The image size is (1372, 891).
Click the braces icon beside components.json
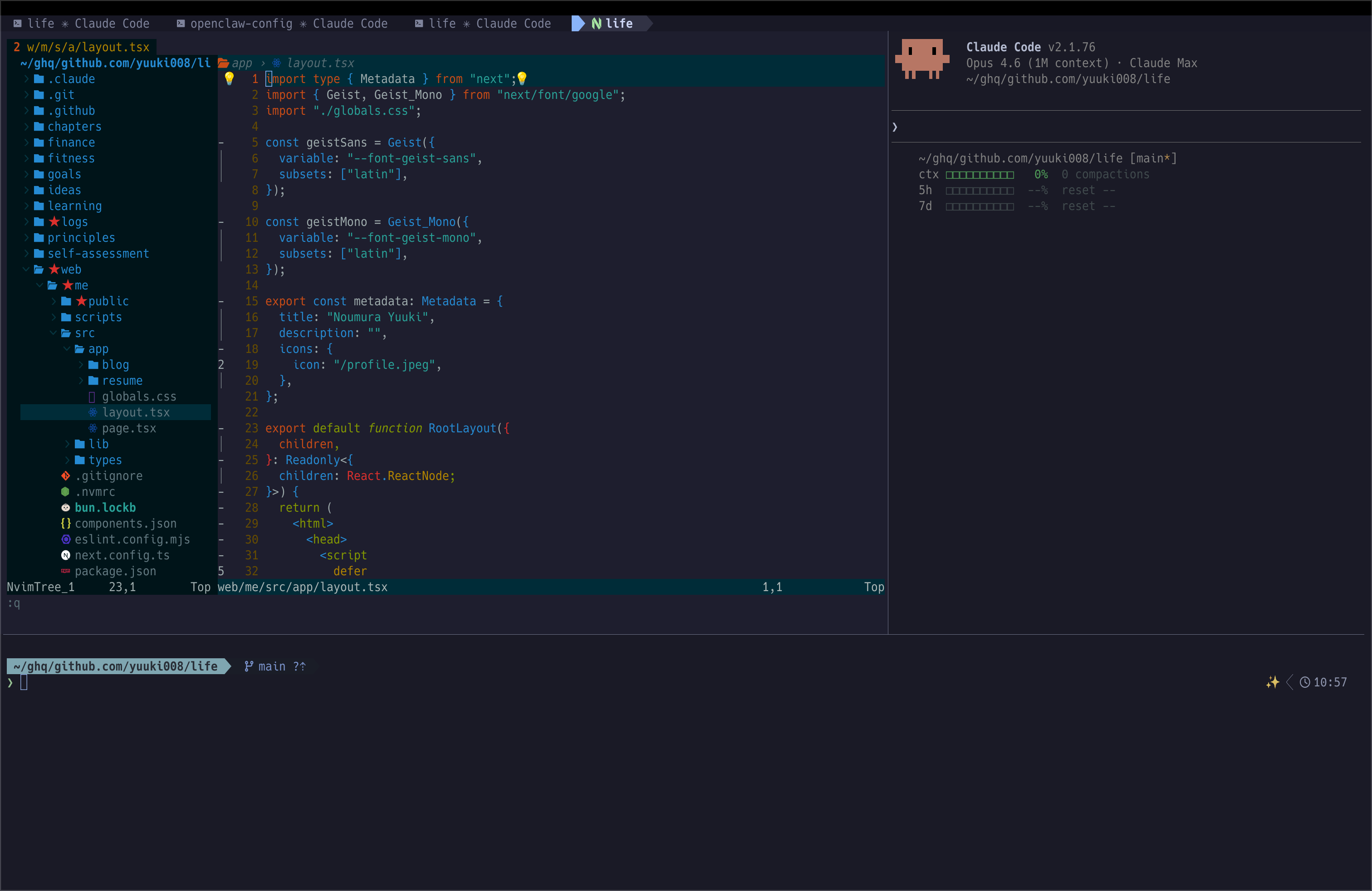click(66, 524)
